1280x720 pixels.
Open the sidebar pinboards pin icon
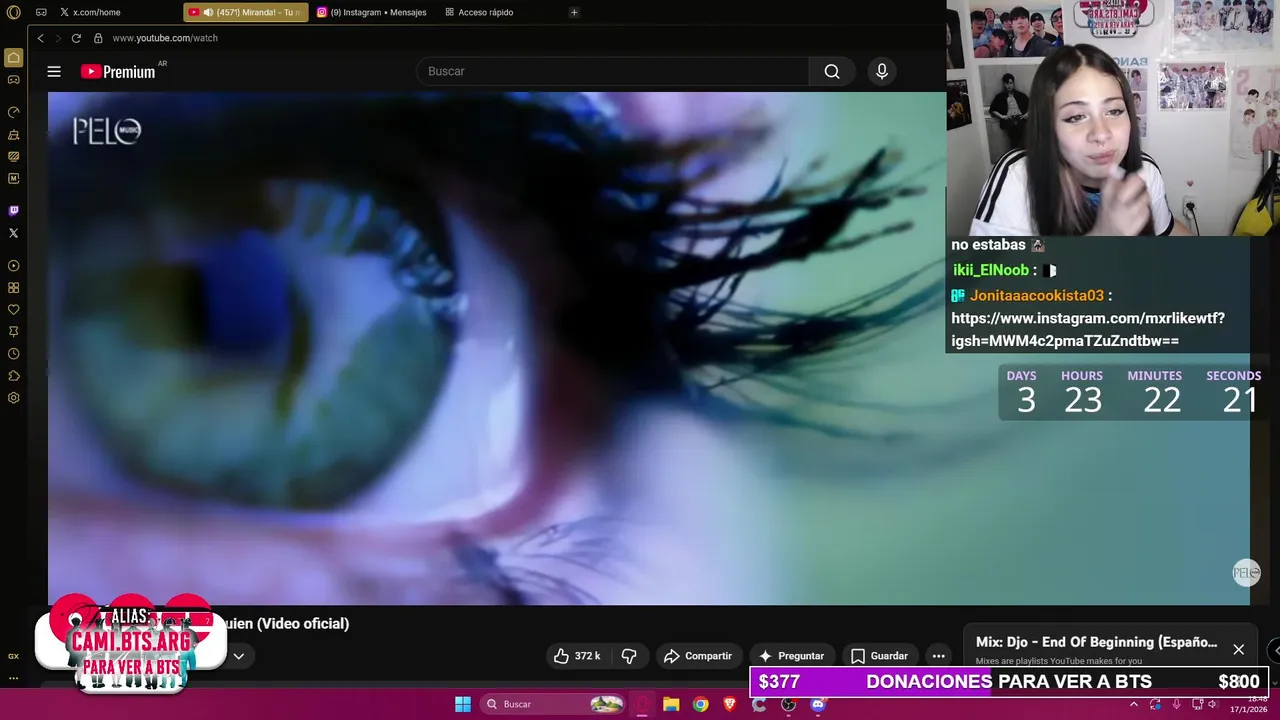pos(13,332)
